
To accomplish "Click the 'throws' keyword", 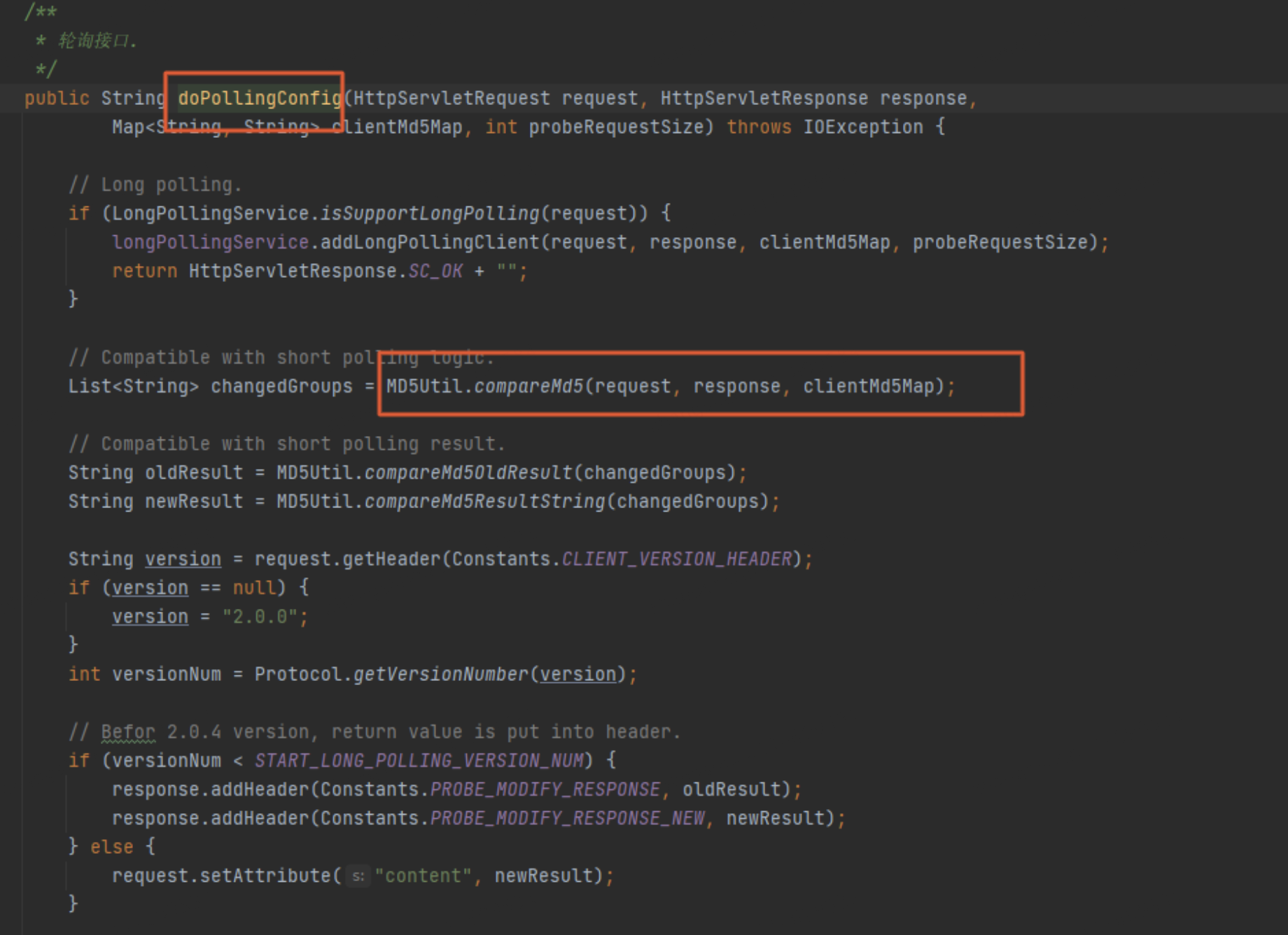I will [x=759, y=127].
